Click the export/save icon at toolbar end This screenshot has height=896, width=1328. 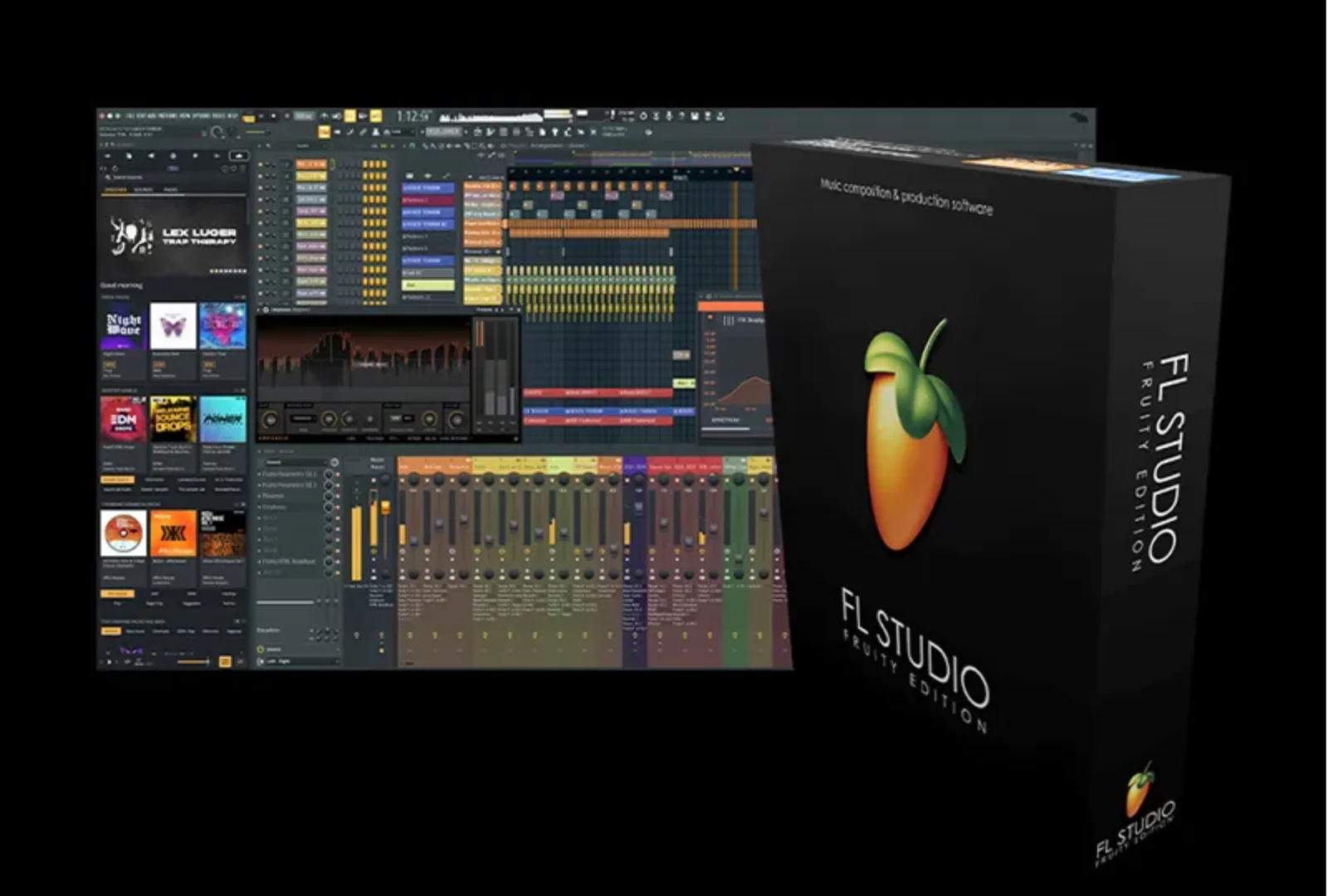pyautogui.click(x=720, y=115)
